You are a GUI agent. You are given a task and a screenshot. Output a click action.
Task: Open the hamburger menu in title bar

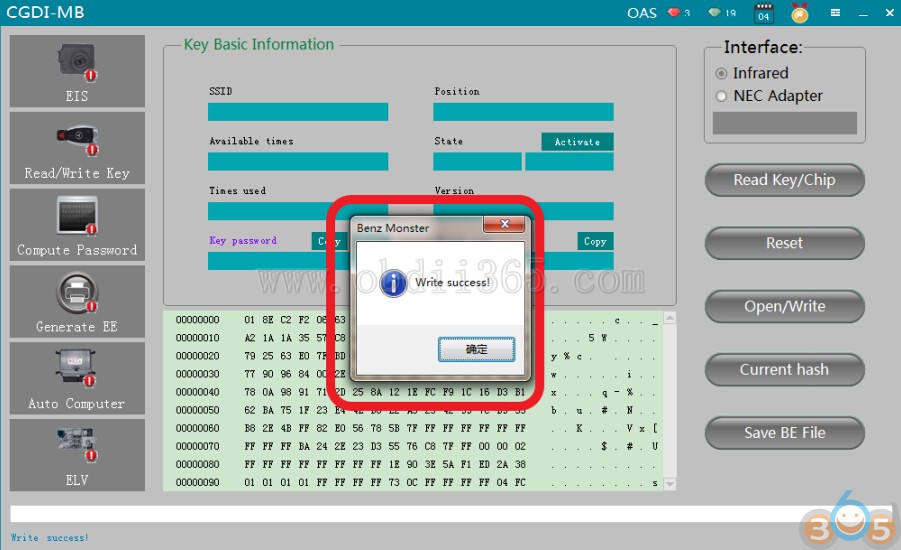pos(835,13)
